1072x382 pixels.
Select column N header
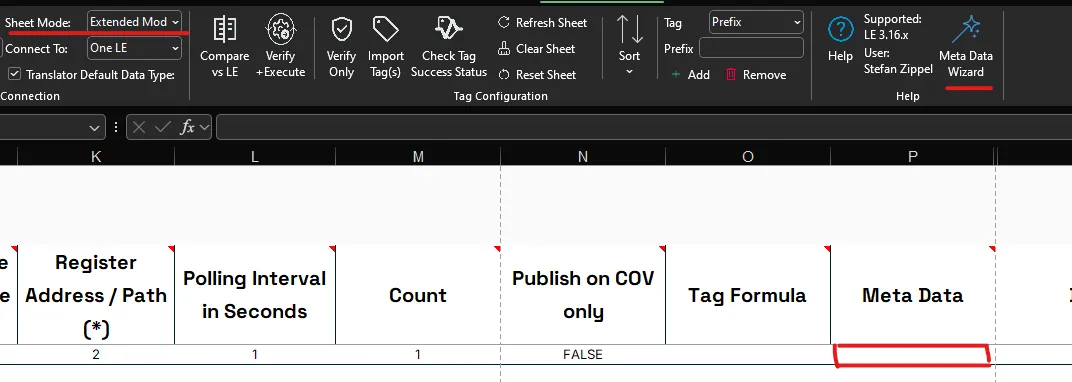click(583, 156)
